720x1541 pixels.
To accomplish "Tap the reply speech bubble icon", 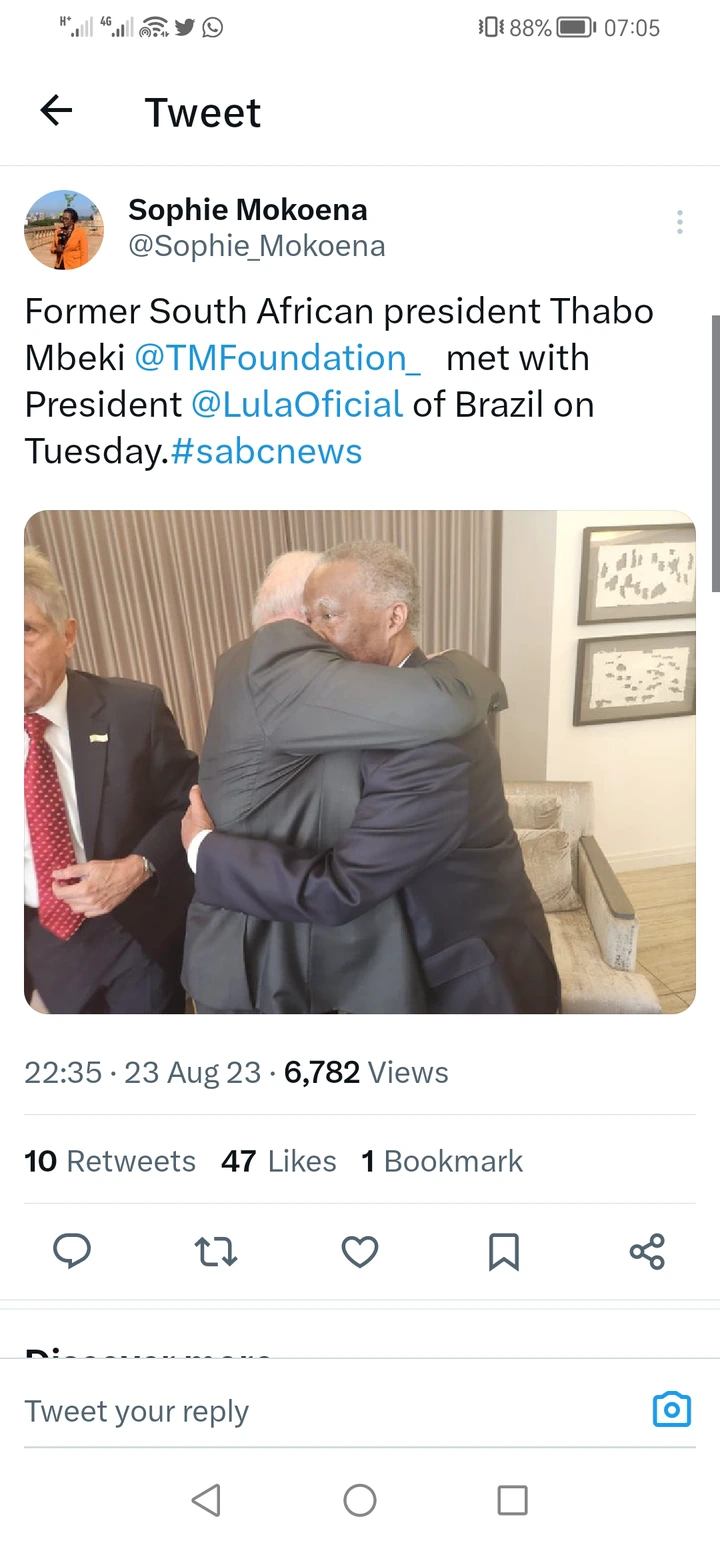I will pyautogui.click(x=72, y=1251).
